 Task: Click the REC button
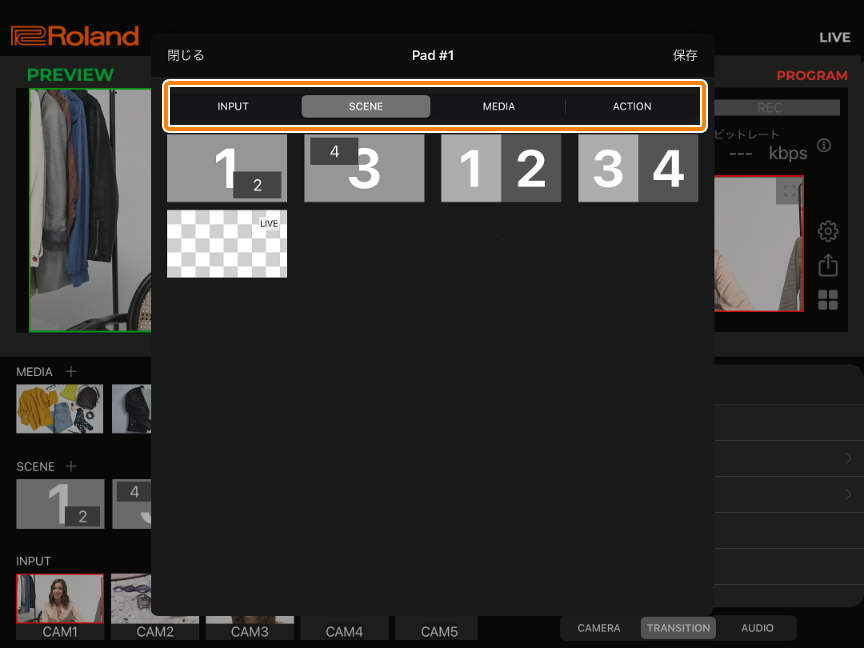coord(777,107)
